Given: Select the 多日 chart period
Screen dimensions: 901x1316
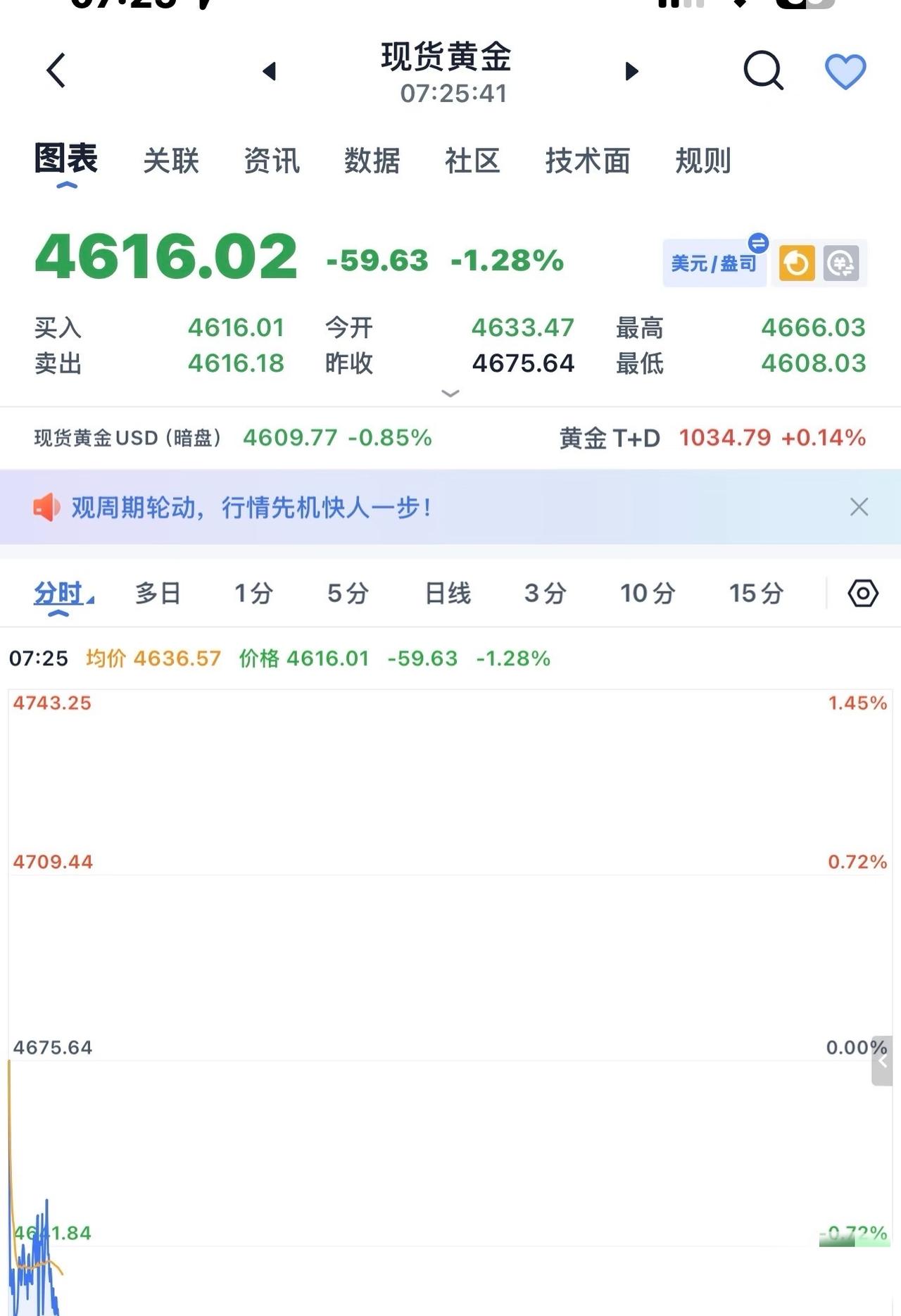Looking at the screenshot, I should pyautogui.click(x=158, y=594).
